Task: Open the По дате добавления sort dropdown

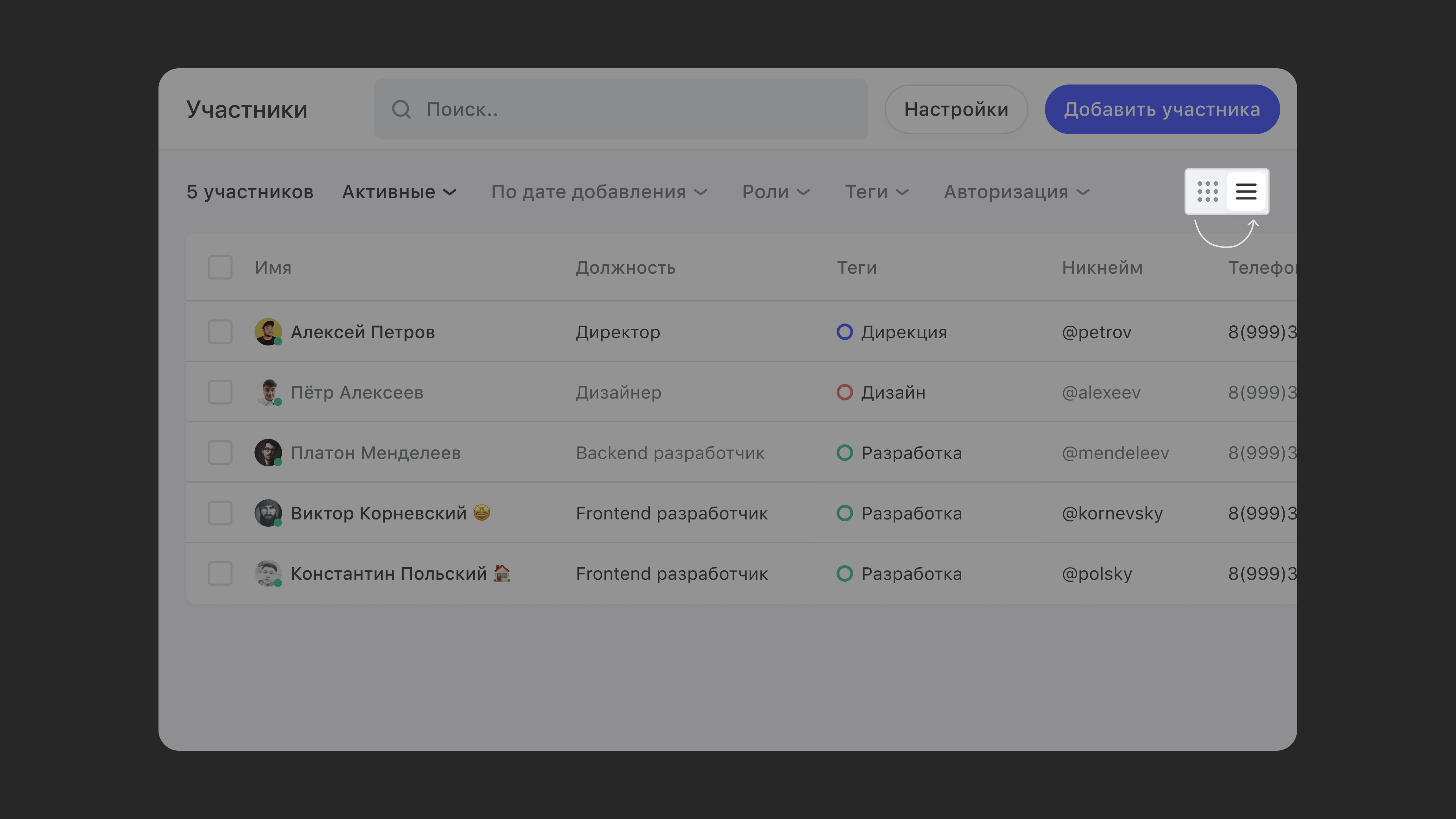Action: coord(599,192)
